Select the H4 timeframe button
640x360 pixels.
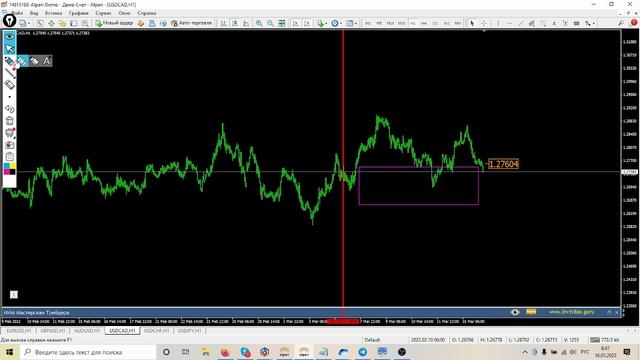[x=424, y=23]
